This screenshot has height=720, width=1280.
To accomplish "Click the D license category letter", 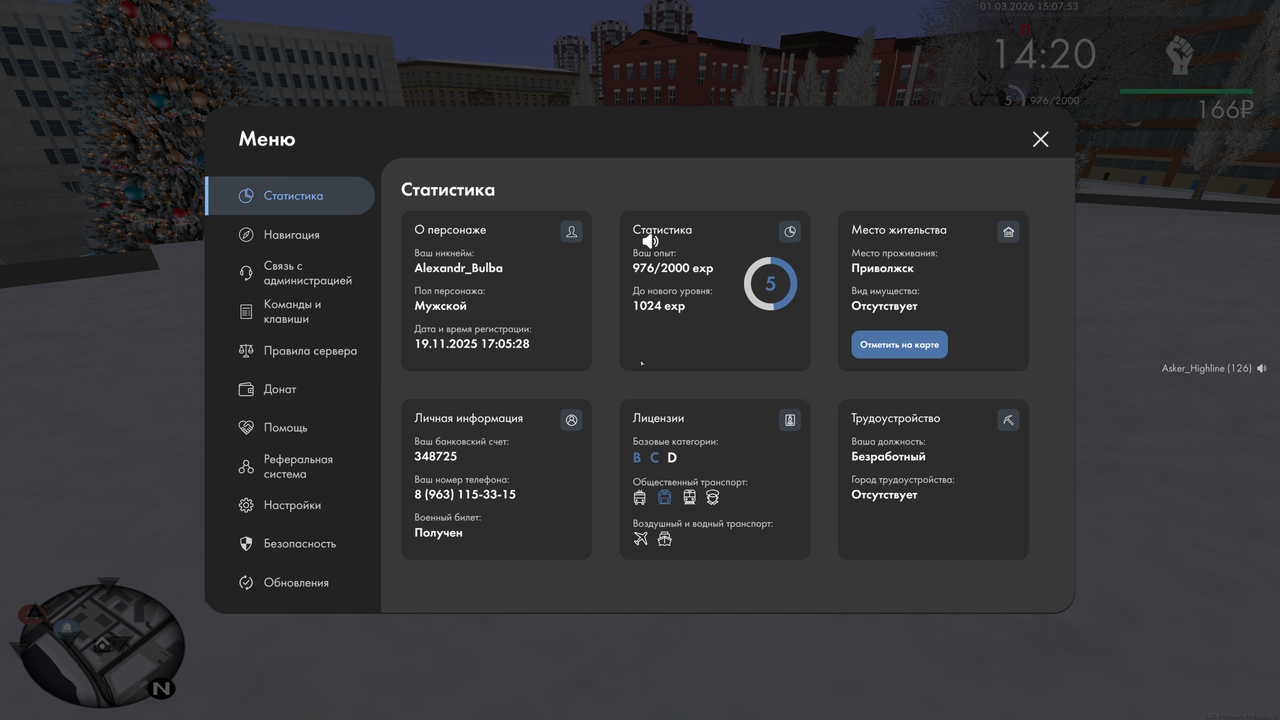I will click(672, 458).
